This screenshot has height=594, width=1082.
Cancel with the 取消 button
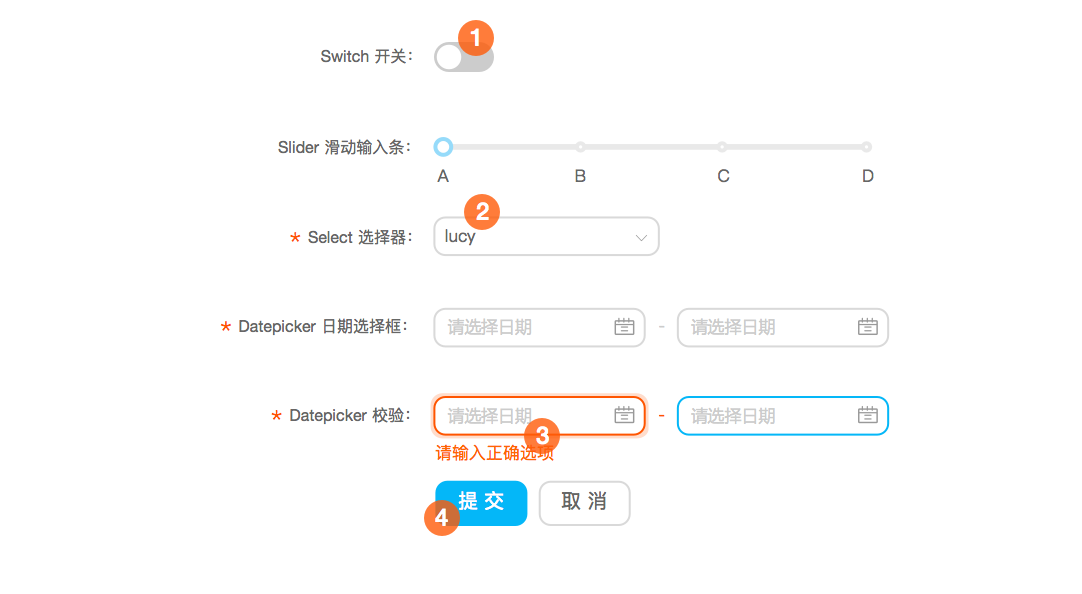584,503
